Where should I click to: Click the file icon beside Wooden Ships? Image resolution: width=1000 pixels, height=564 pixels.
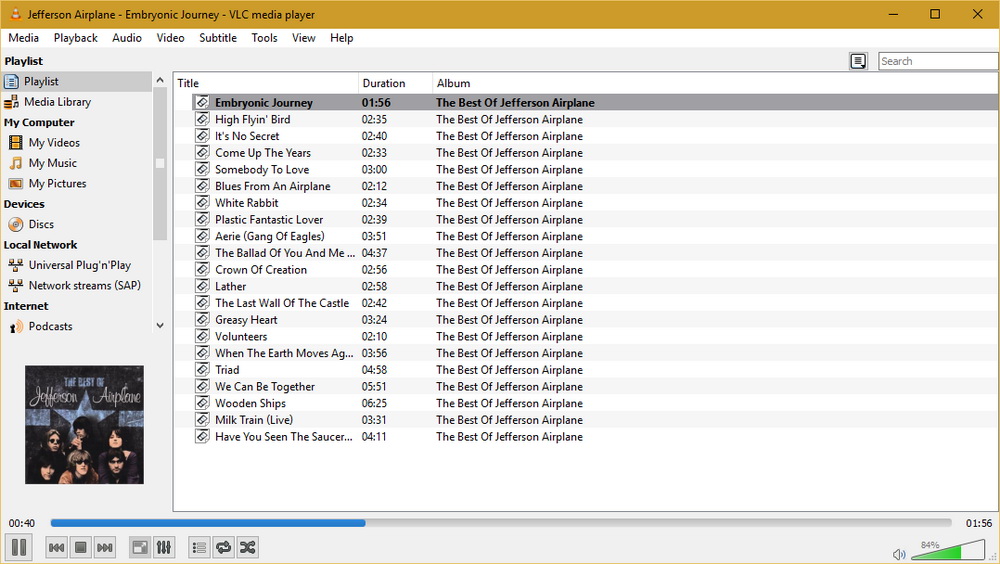tap(202, 403)
